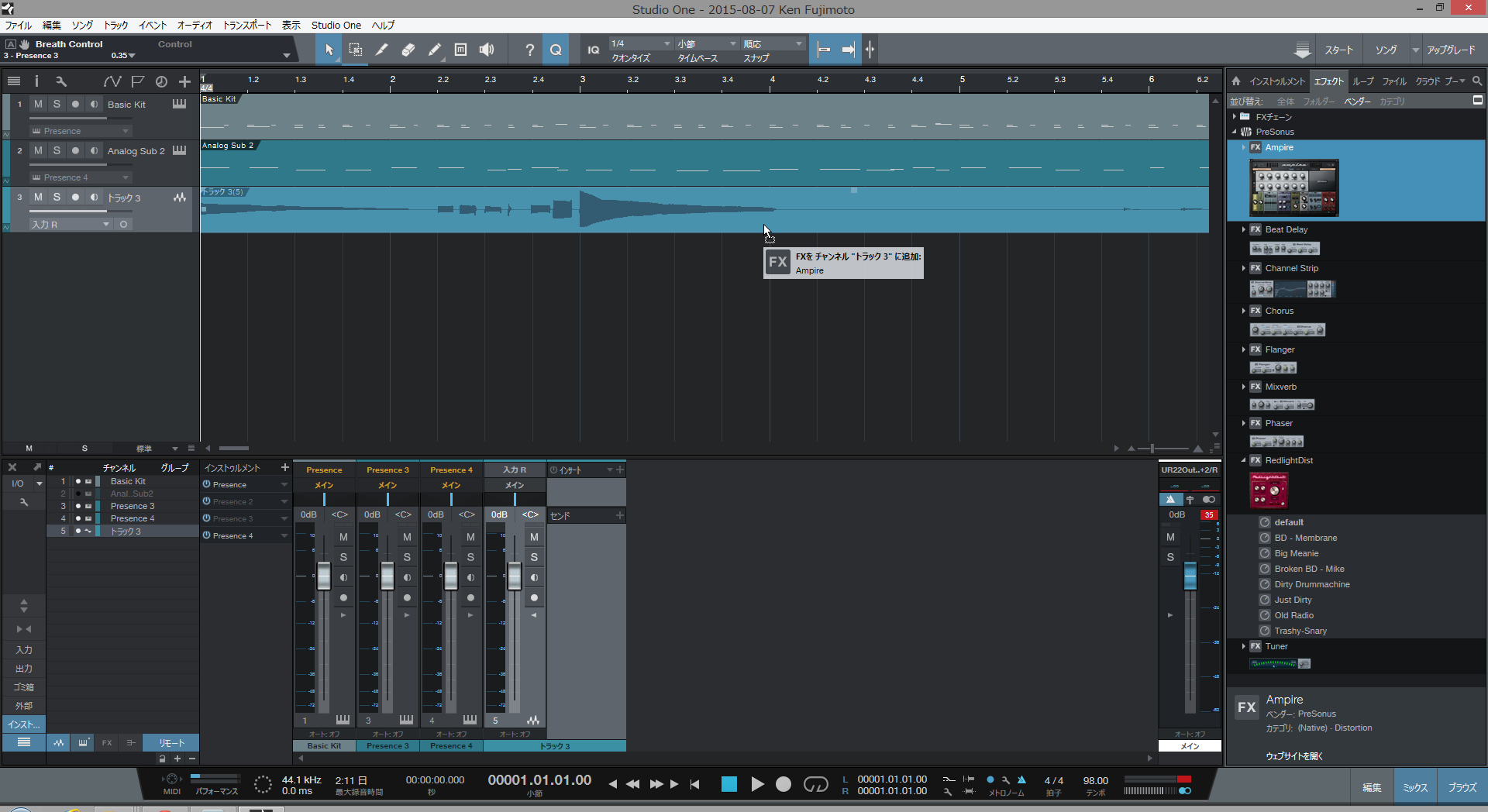Open the question mark help tool

coord(529,50)
